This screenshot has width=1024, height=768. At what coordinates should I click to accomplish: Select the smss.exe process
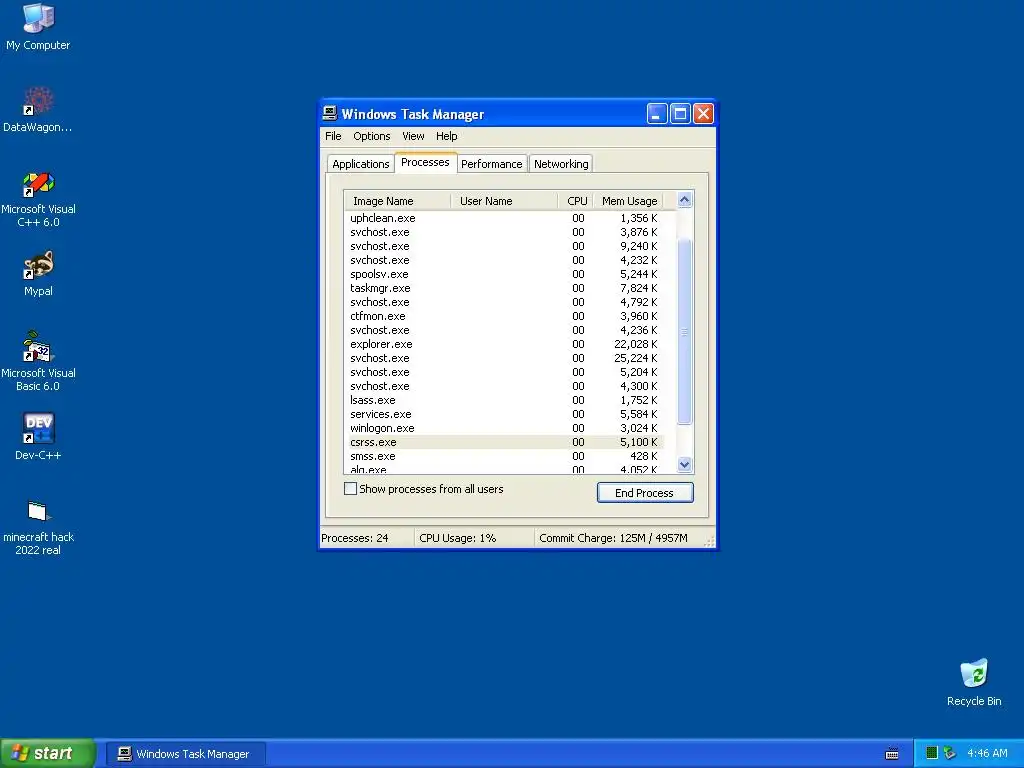[504, 456]
